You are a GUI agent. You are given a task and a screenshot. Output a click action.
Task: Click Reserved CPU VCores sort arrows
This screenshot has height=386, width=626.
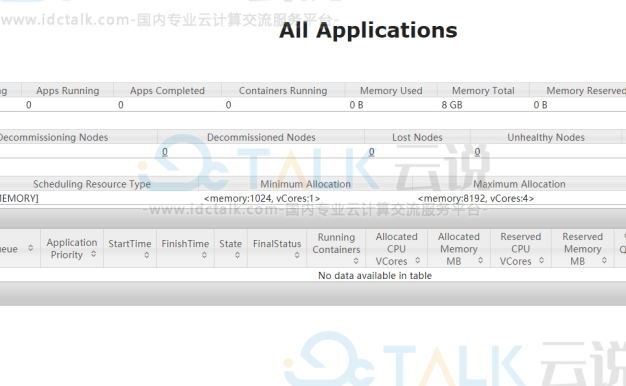(541, 260)
